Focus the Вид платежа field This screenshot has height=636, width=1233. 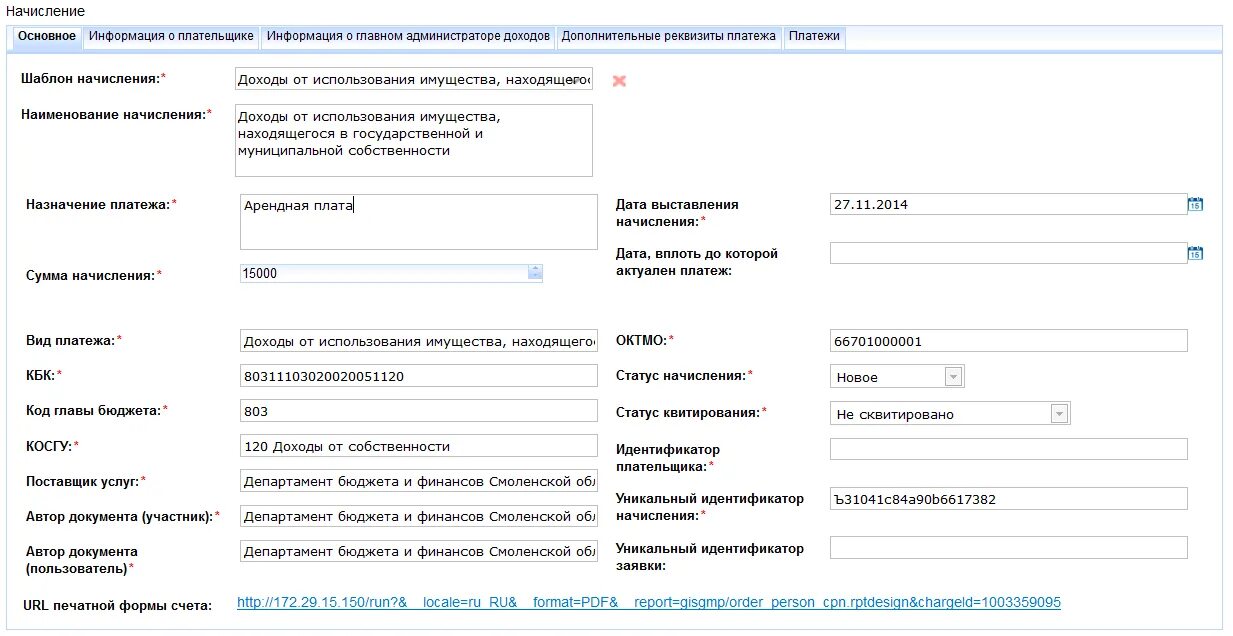[419, 341]
